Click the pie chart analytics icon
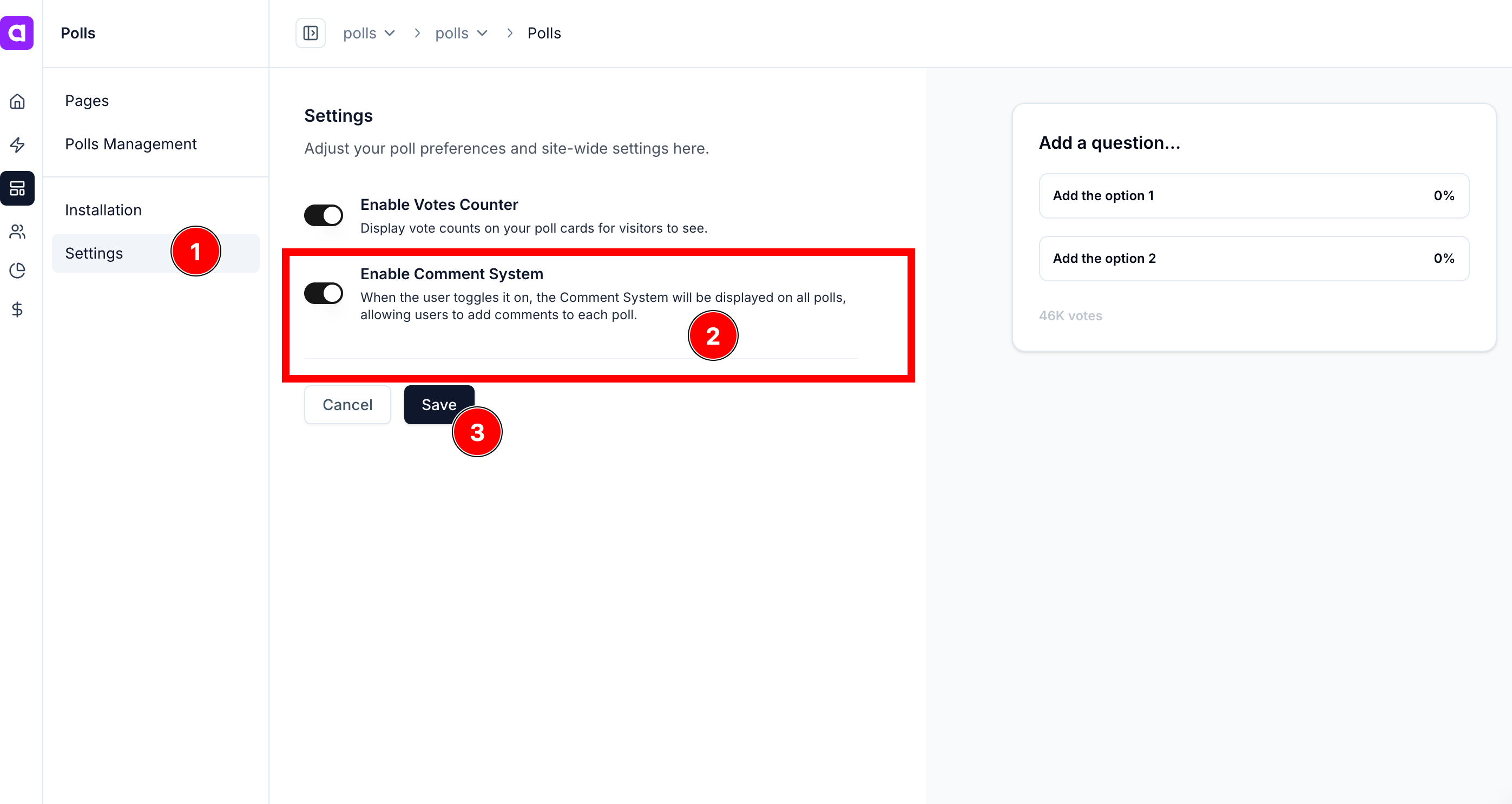This screenshot has width=1512, height=804. click(x=17, y=271)
